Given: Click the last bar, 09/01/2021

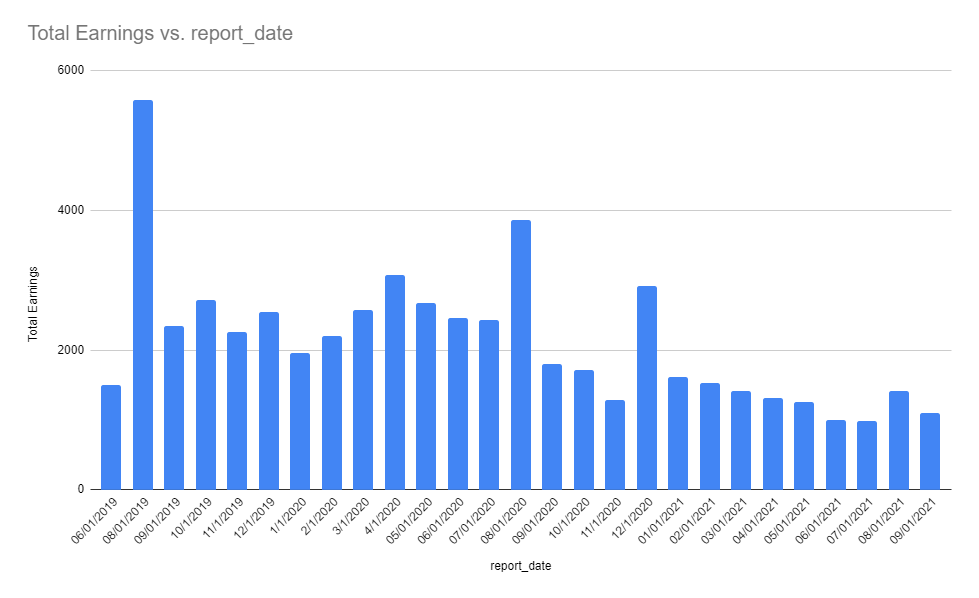Looking at the screenshot, I should 930,451.
